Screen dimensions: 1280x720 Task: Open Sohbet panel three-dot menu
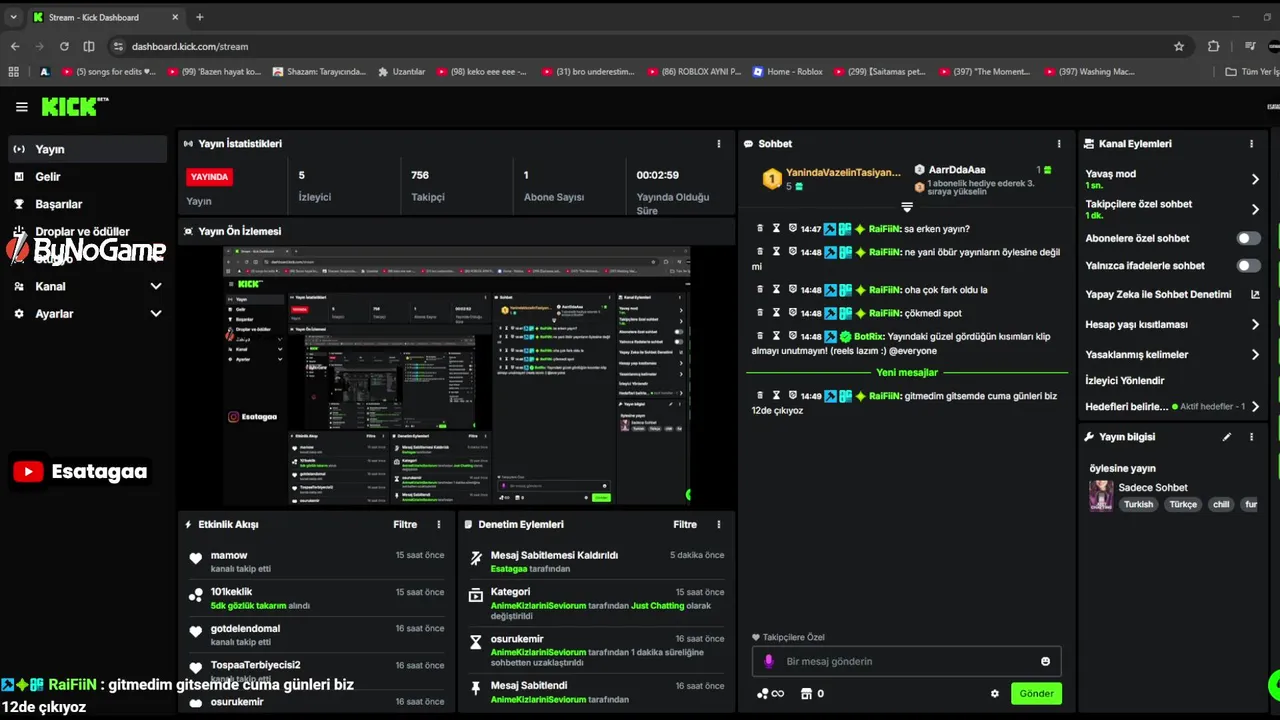coord(1059,144)
